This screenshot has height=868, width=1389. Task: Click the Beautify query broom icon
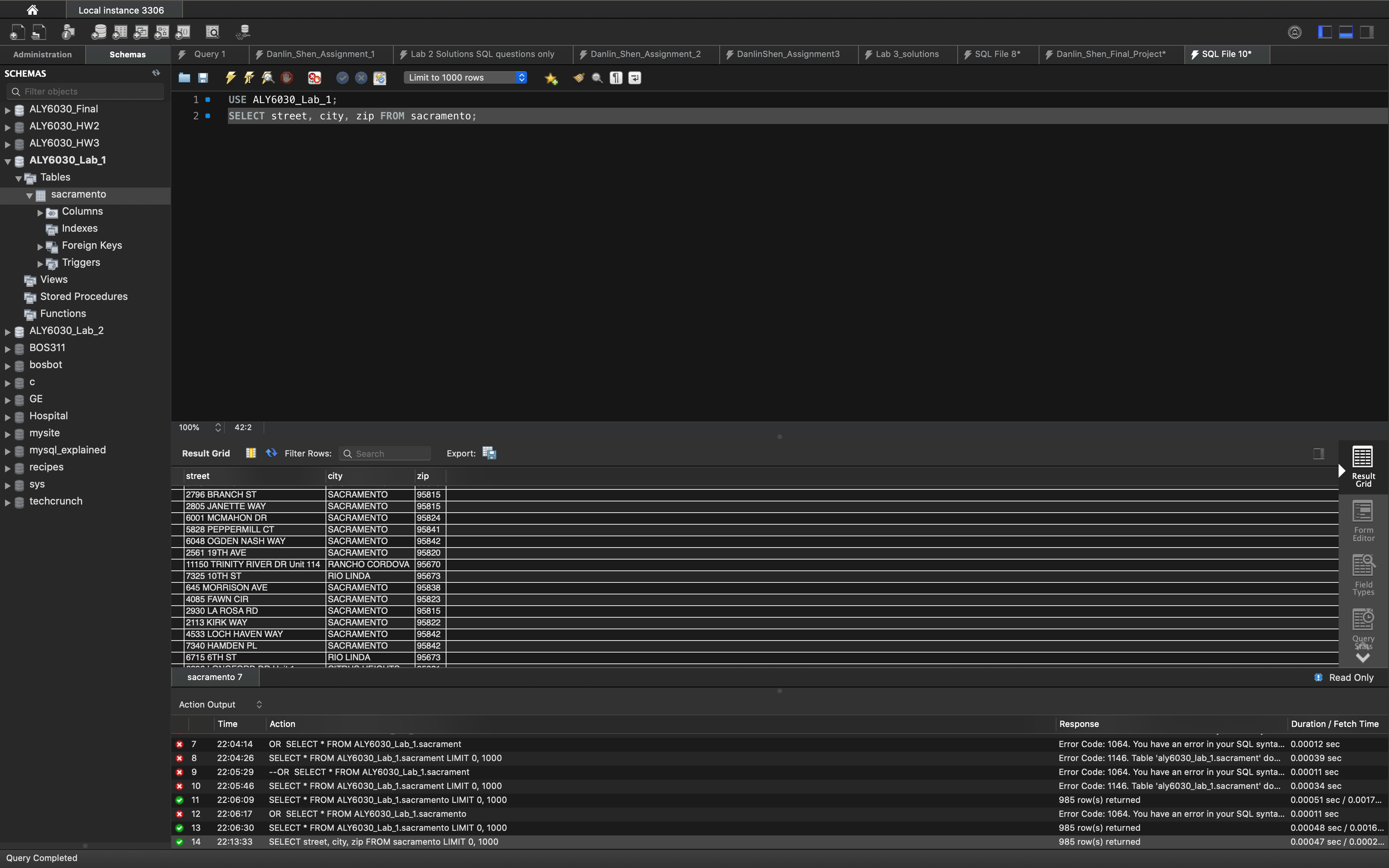coord(579,77)
